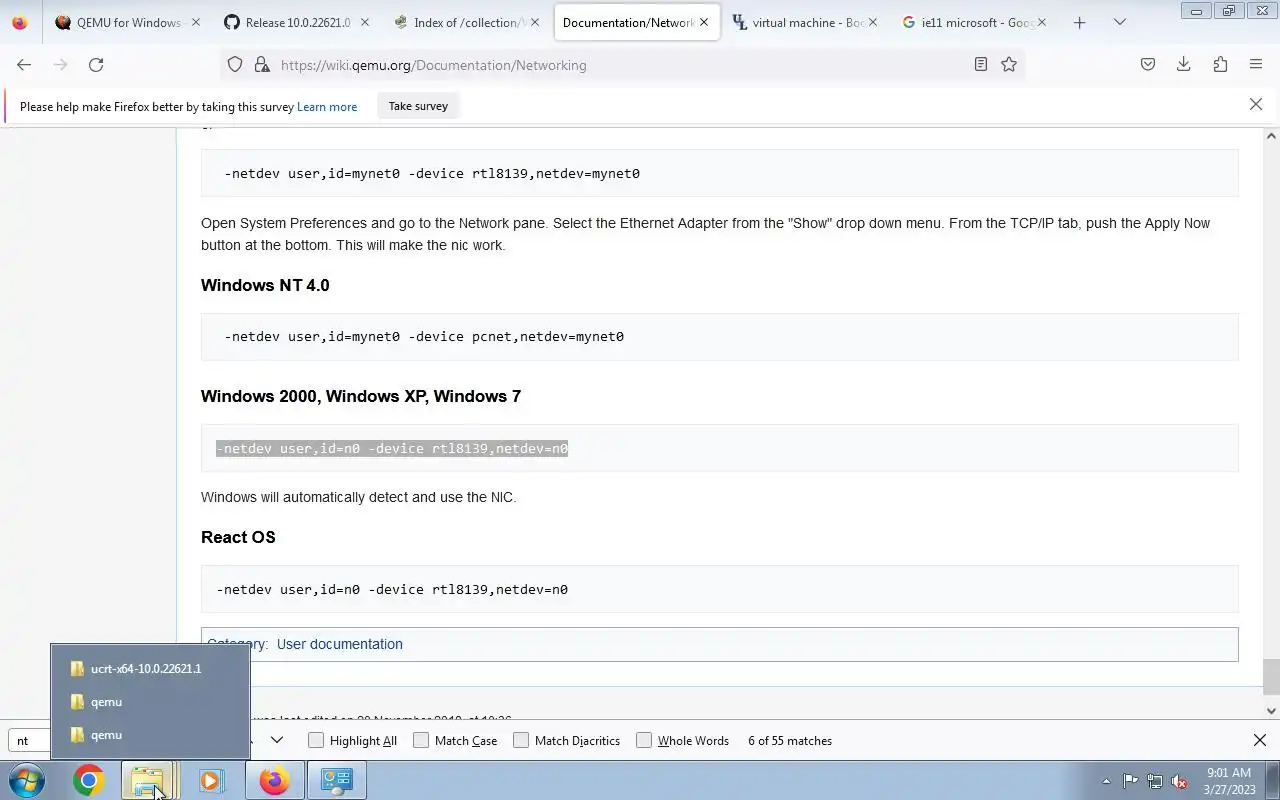Click the site security padlock icon
The height and width of the screenshot is (800, 1280).
point(262,65)
